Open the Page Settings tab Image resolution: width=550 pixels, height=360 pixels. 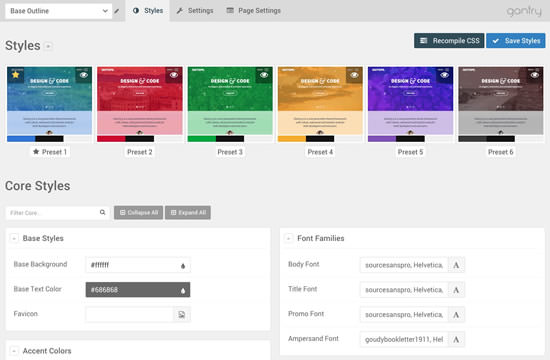click(x=254, y=11)
